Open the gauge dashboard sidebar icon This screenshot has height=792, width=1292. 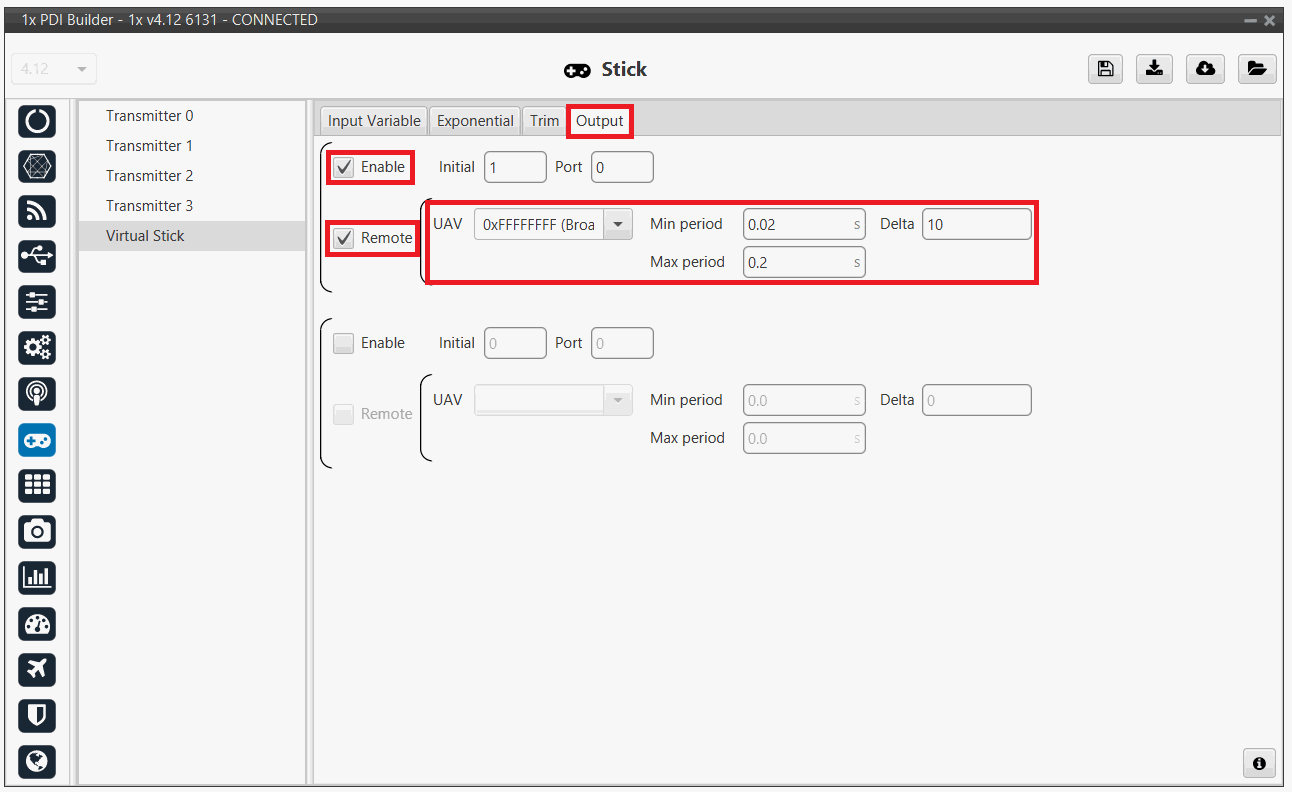37,624
